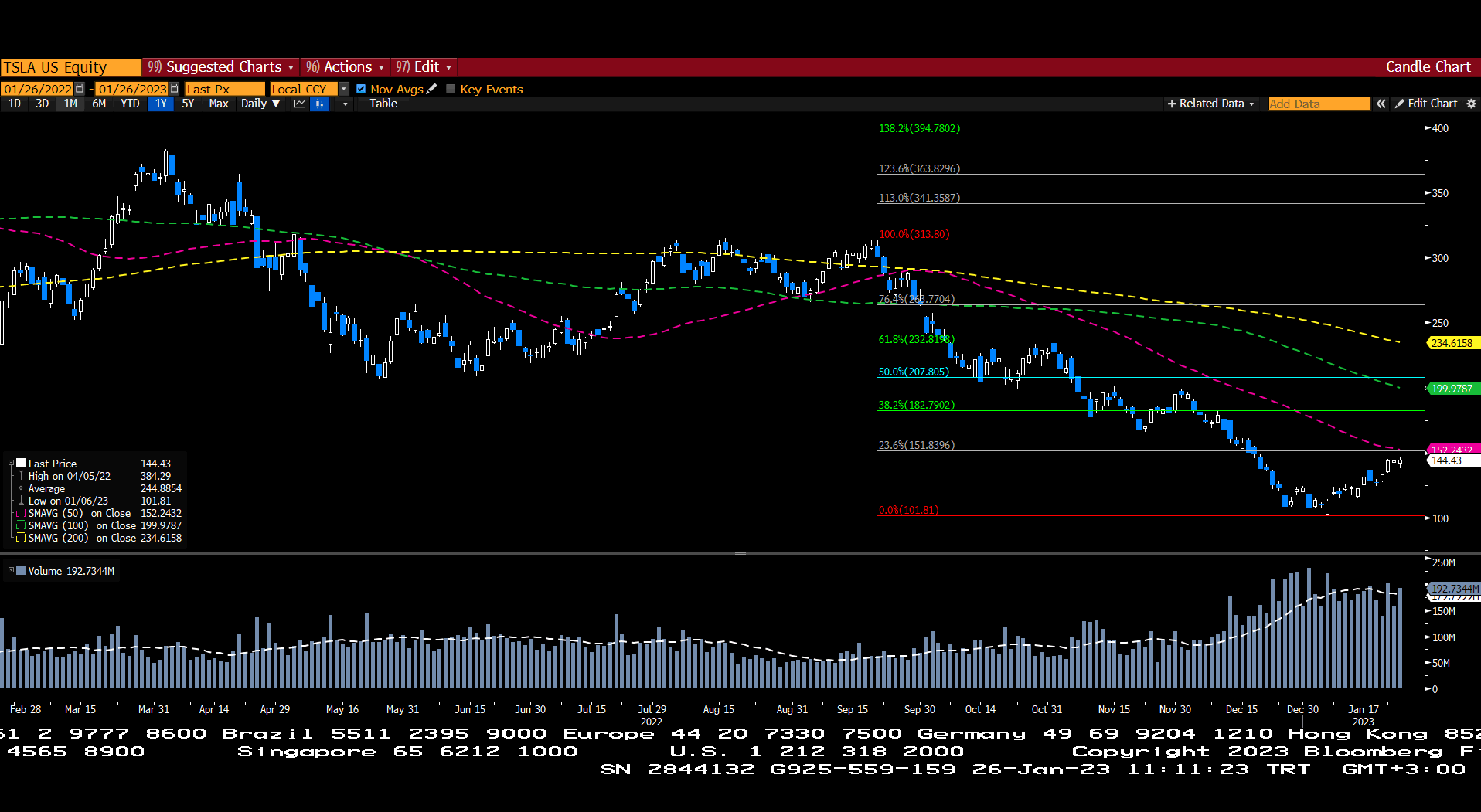Open the Related Data dropdown

(x=1211, y=104)
